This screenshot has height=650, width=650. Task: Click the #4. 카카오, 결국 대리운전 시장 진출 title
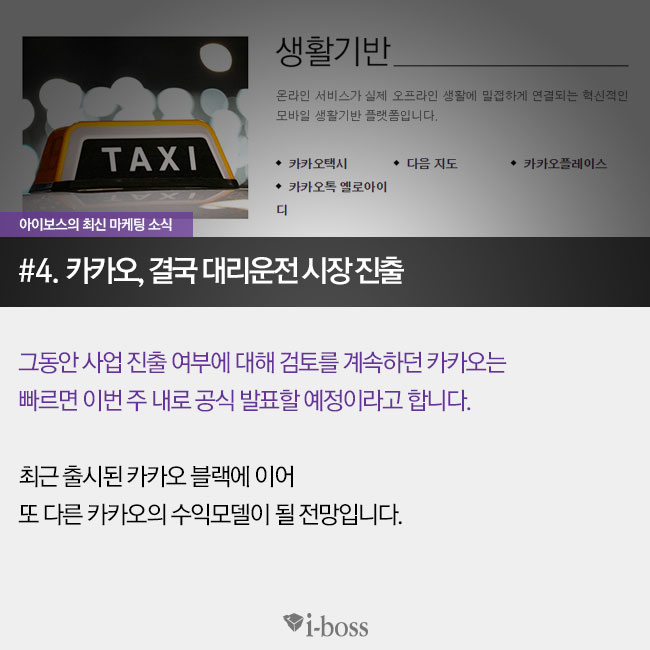[211, 271]
